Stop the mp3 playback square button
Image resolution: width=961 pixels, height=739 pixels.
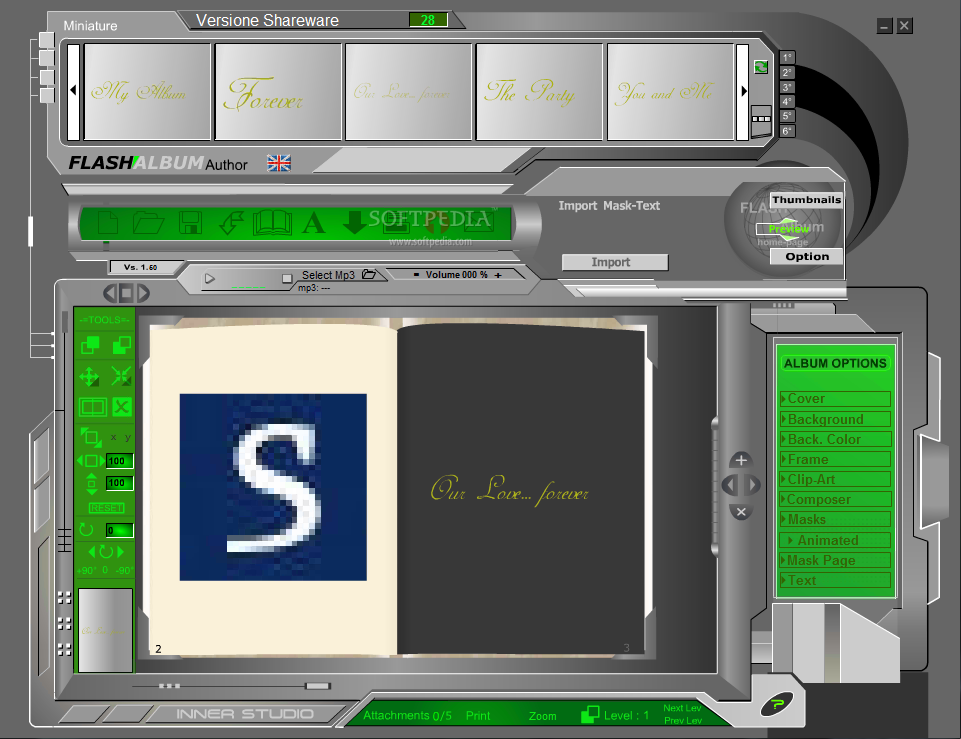click(x=287, y=279)
